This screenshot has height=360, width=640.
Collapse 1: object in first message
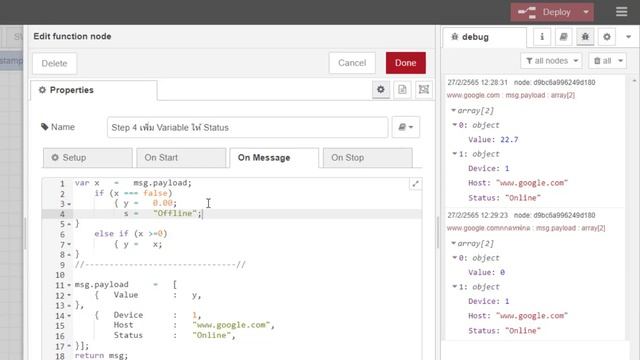click(455, 153)
